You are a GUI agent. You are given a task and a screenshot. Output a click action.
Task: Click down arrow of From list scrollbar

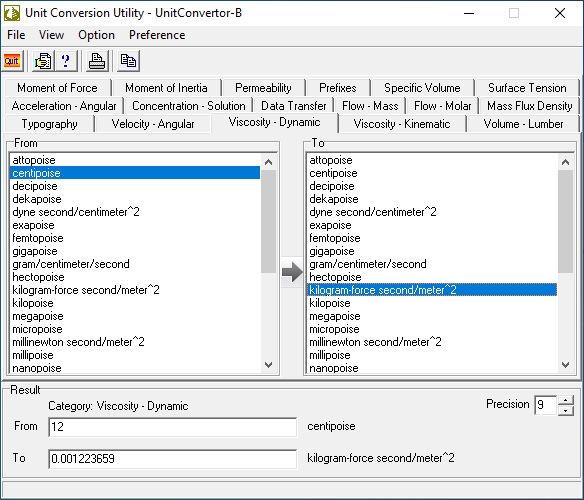point(268,364)
